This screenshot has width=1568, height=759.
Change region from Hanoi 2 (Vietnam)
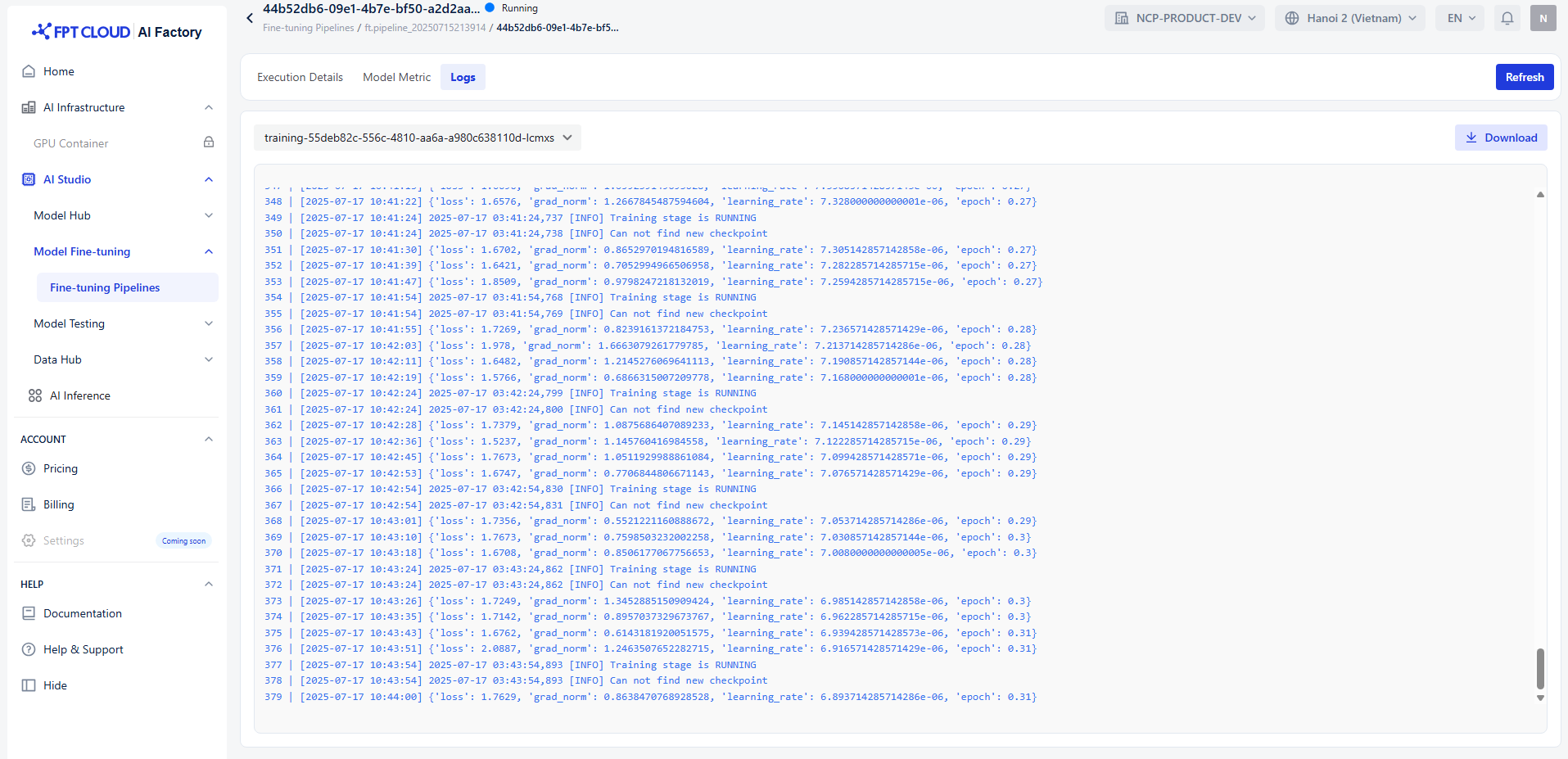1349,18
